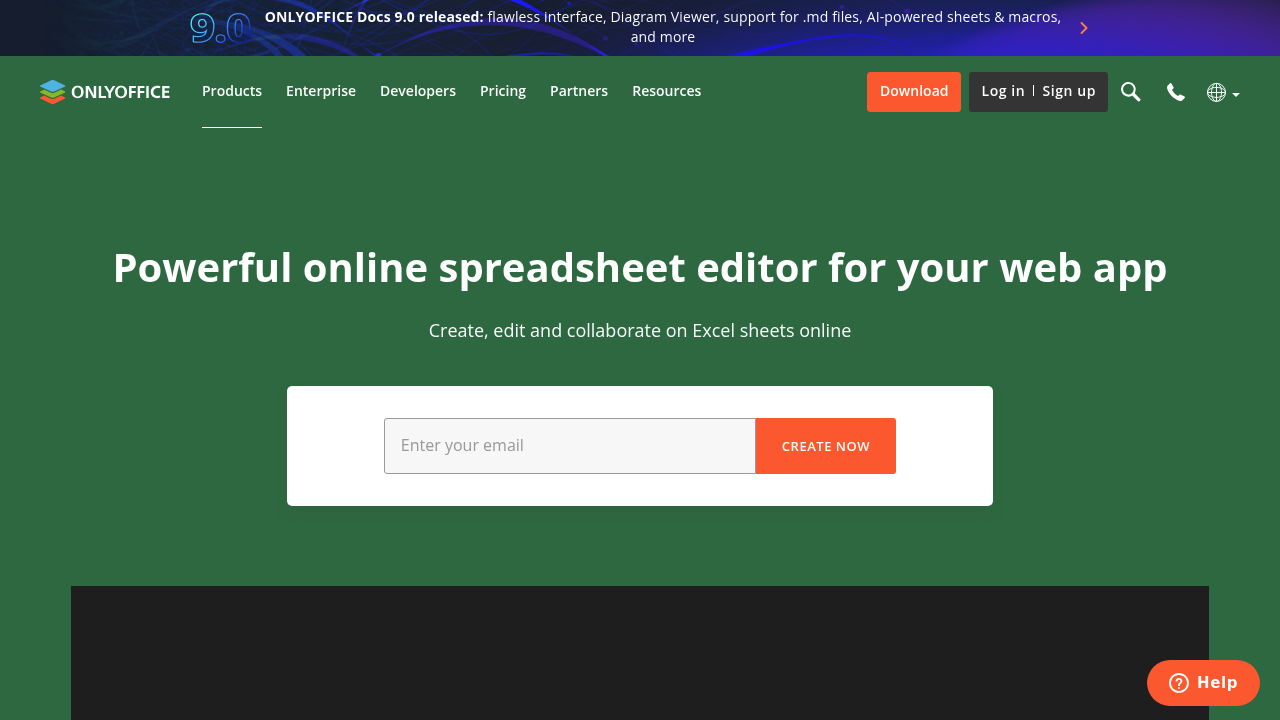Open the Enterprise menu
This screenshot has height=720, width=1280.
[x=321, y=91]
